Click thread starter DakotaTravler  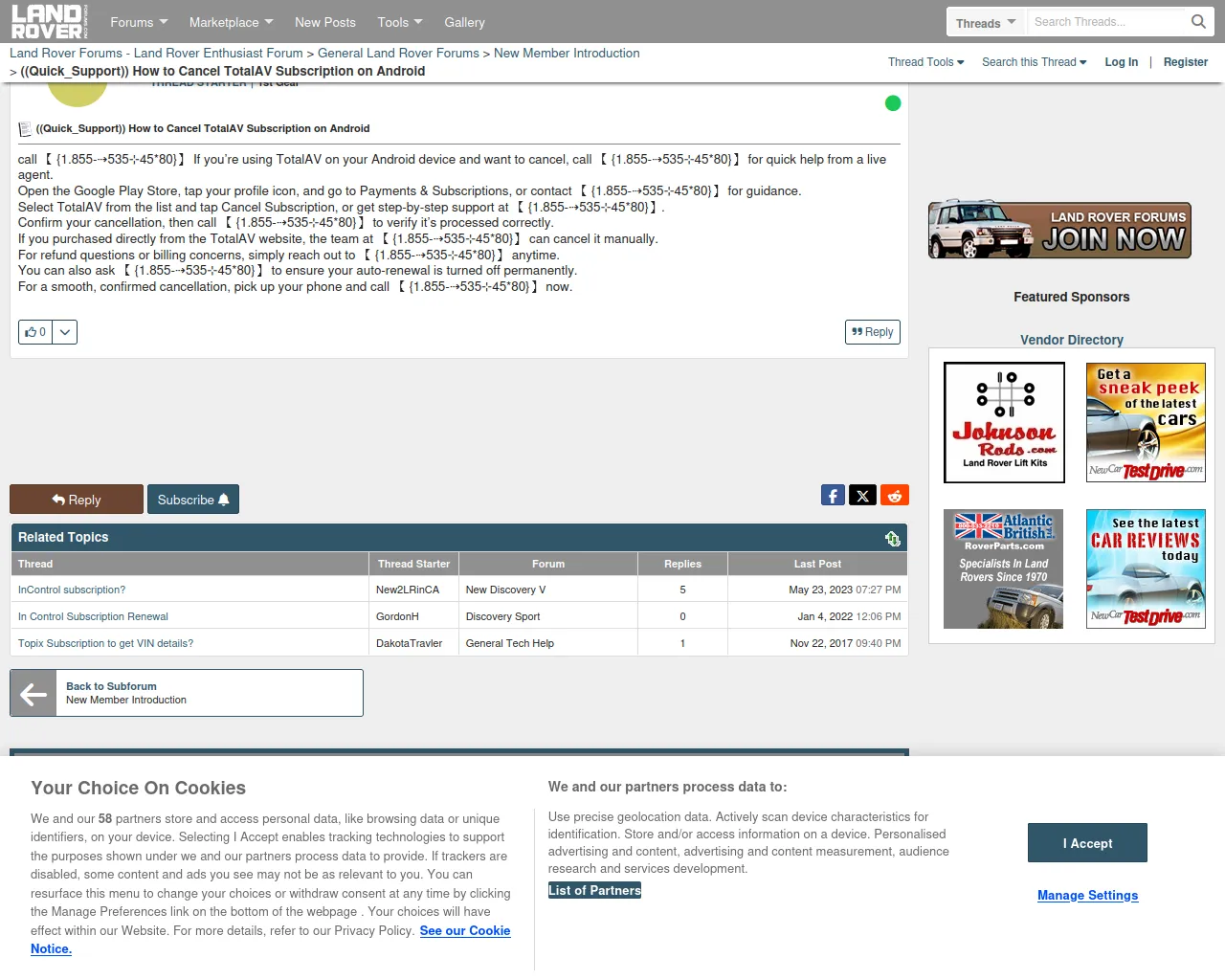tap(409, 643)
